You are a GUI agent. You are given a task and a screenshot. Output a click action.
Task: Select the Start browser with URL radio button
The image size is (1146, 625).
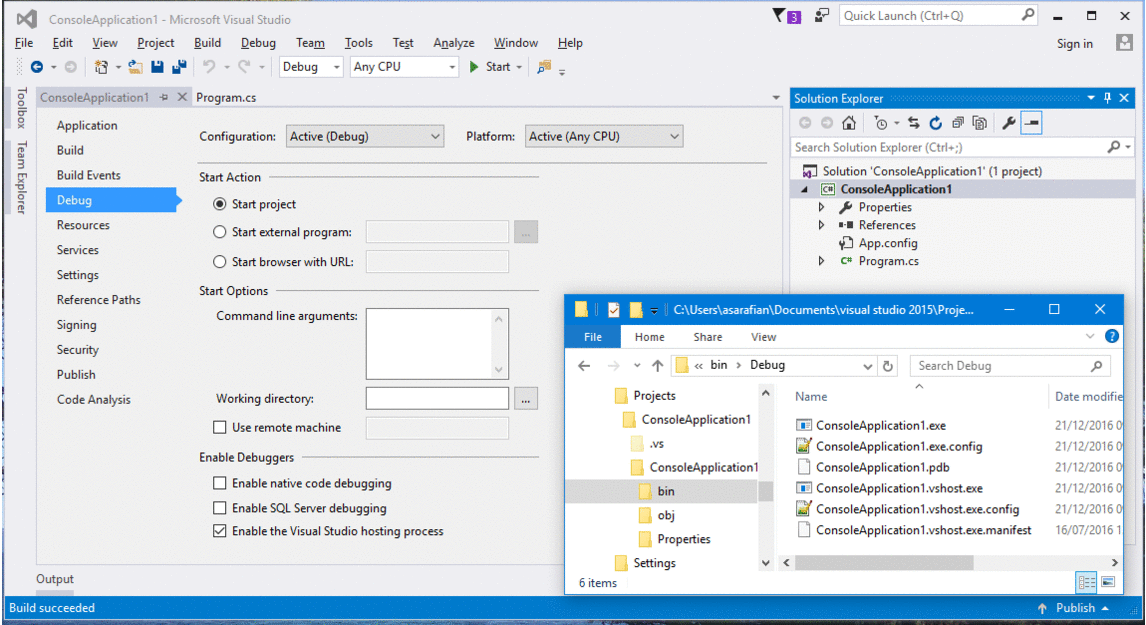[219, 262]
